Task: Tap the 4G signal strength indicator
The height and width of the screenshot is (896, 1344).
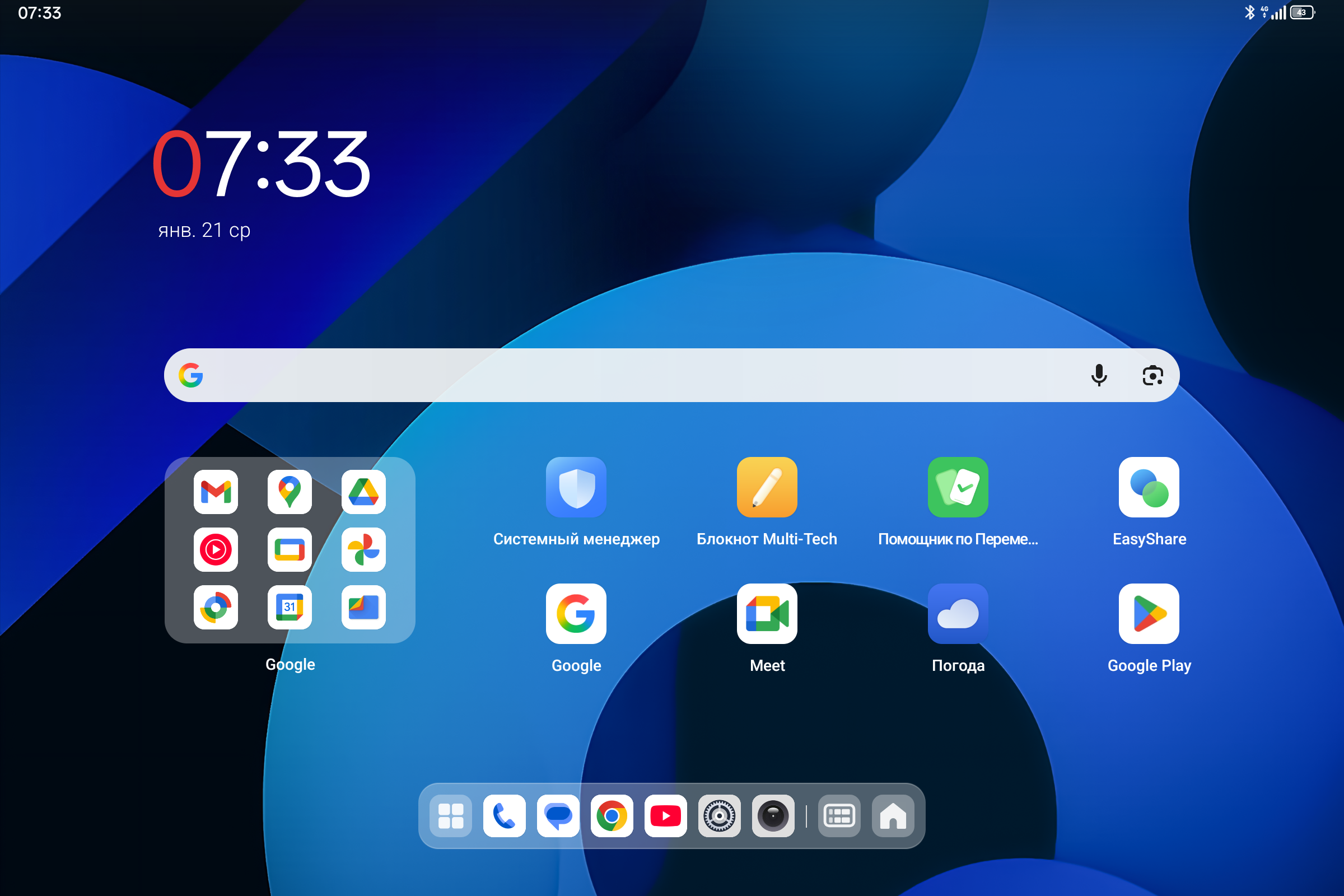Action: click(x=1273, y=12)
